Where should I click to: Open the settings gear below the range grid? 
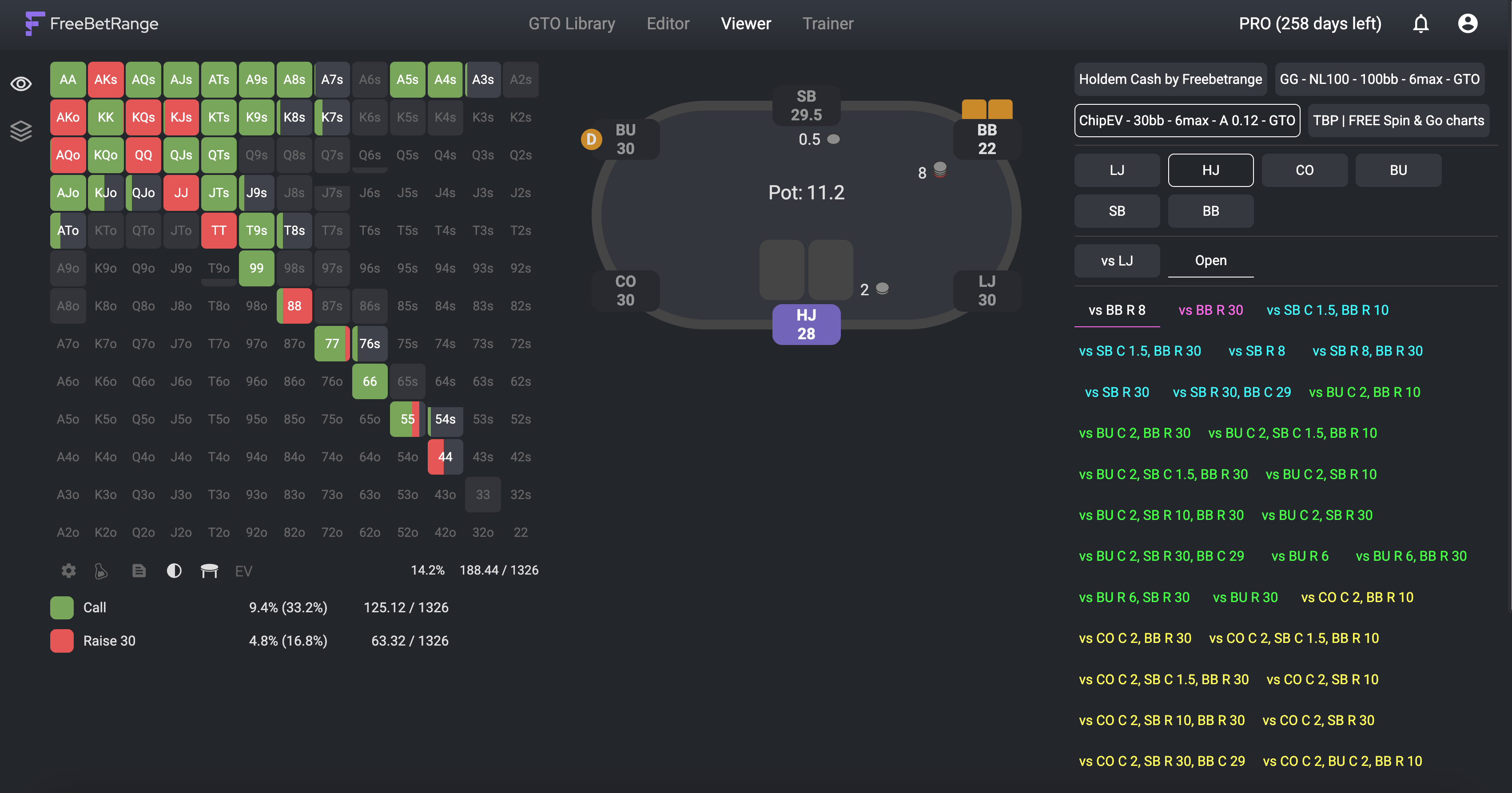(68, 571)
